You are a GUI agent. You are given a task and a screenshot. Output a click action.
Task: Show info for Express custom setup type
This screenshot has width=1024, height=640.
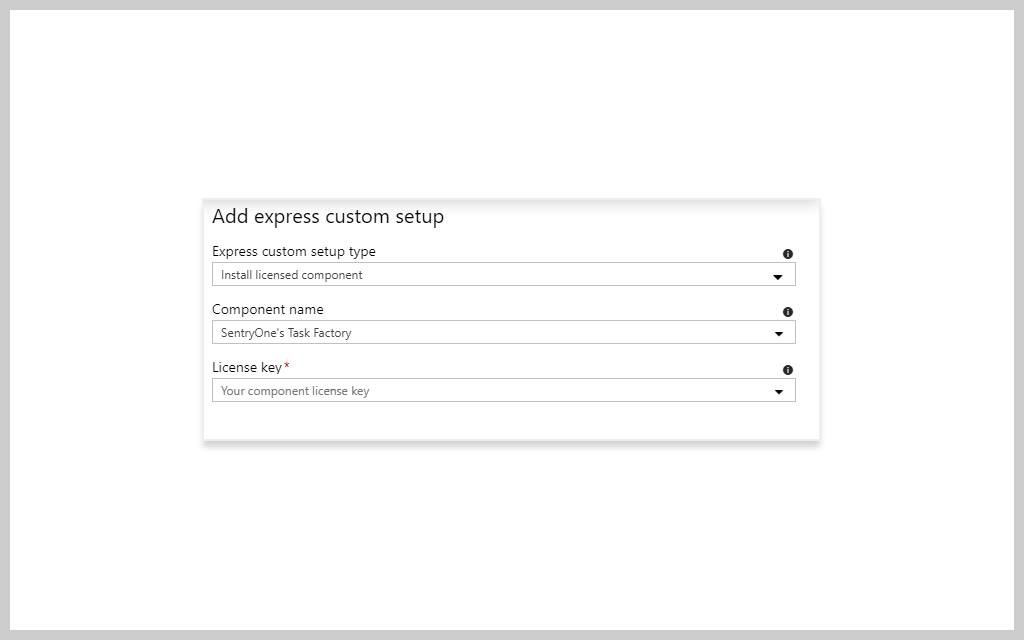pyautogui.click(x=788, y=254)
